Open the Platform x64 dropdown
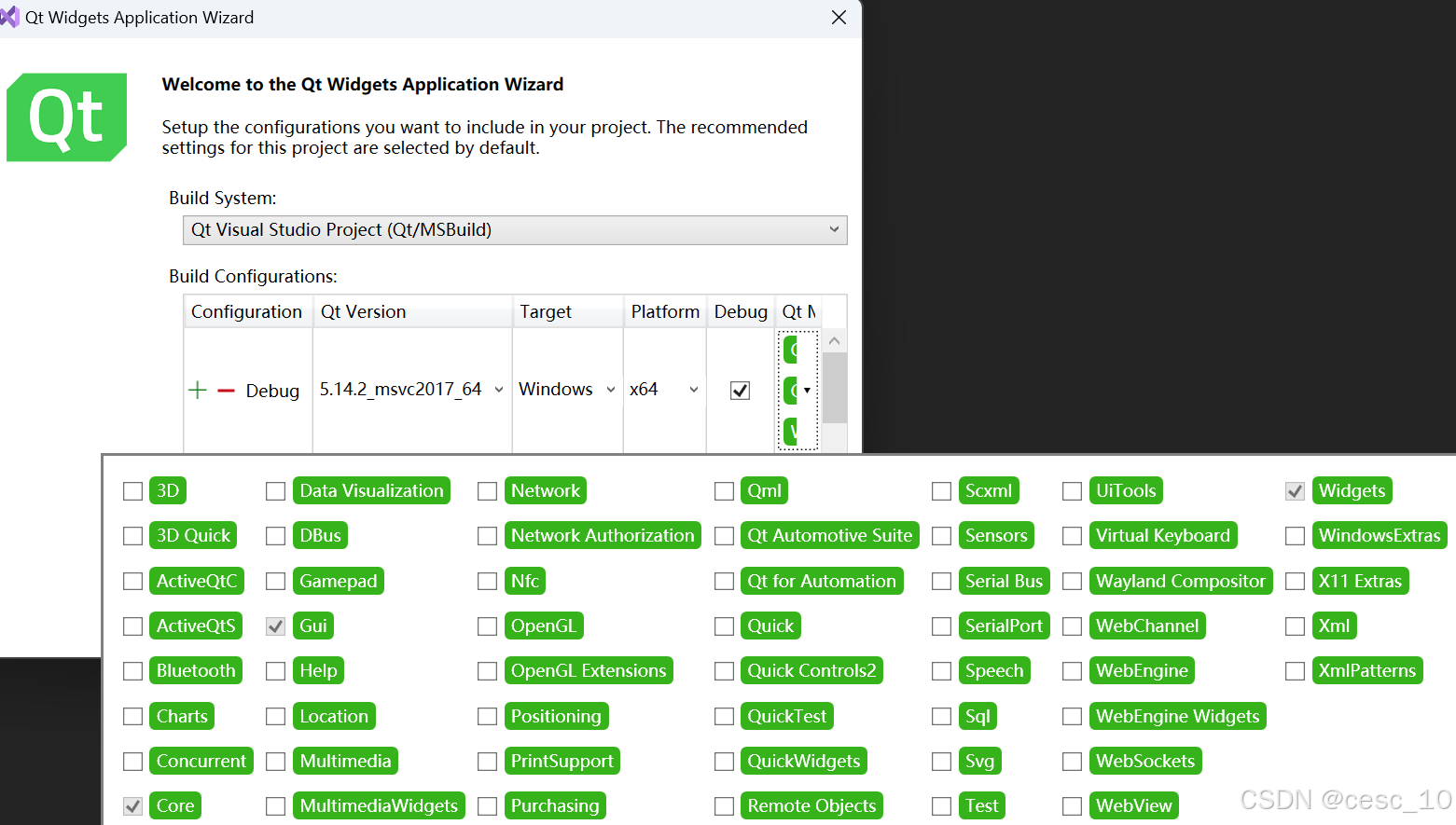Image resolution: width=1456 pixels, height=825 pixels. tap(694, 390)
